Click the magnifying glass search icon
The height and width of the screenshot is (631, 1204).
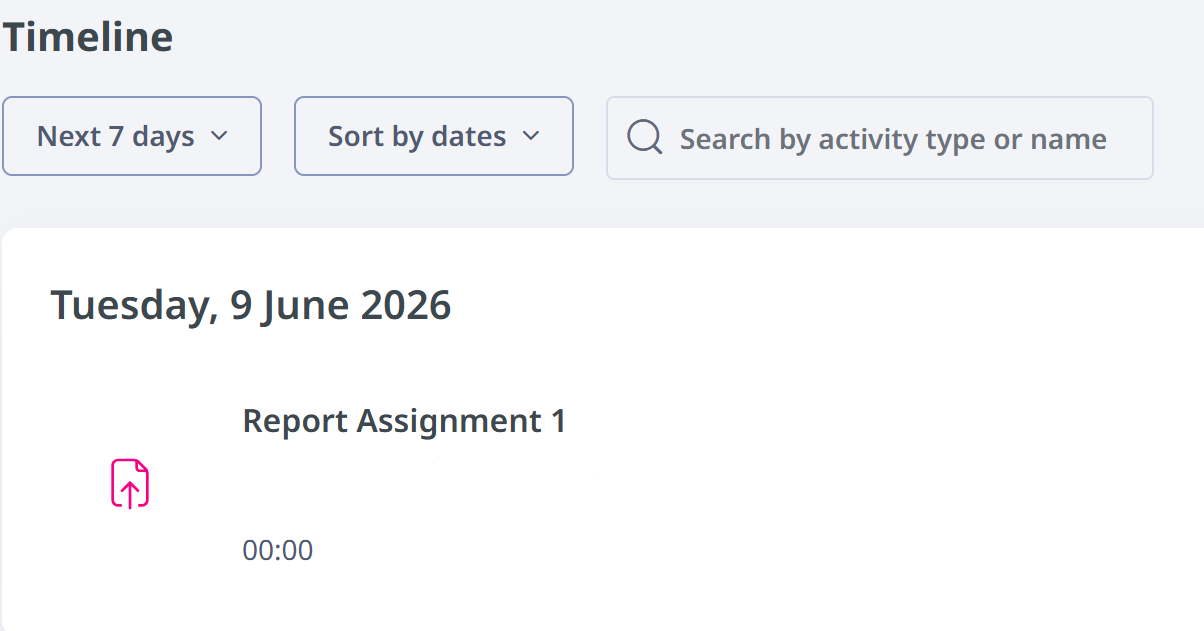click(x=645, y=137)
